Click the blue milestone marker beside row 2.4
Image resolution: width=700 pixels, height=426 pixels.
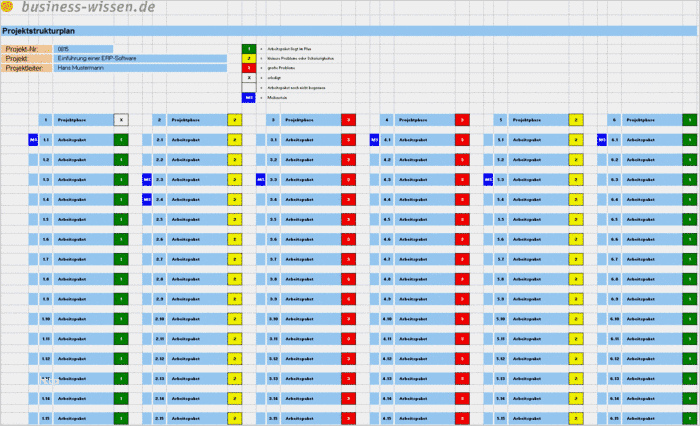(147, 200)
